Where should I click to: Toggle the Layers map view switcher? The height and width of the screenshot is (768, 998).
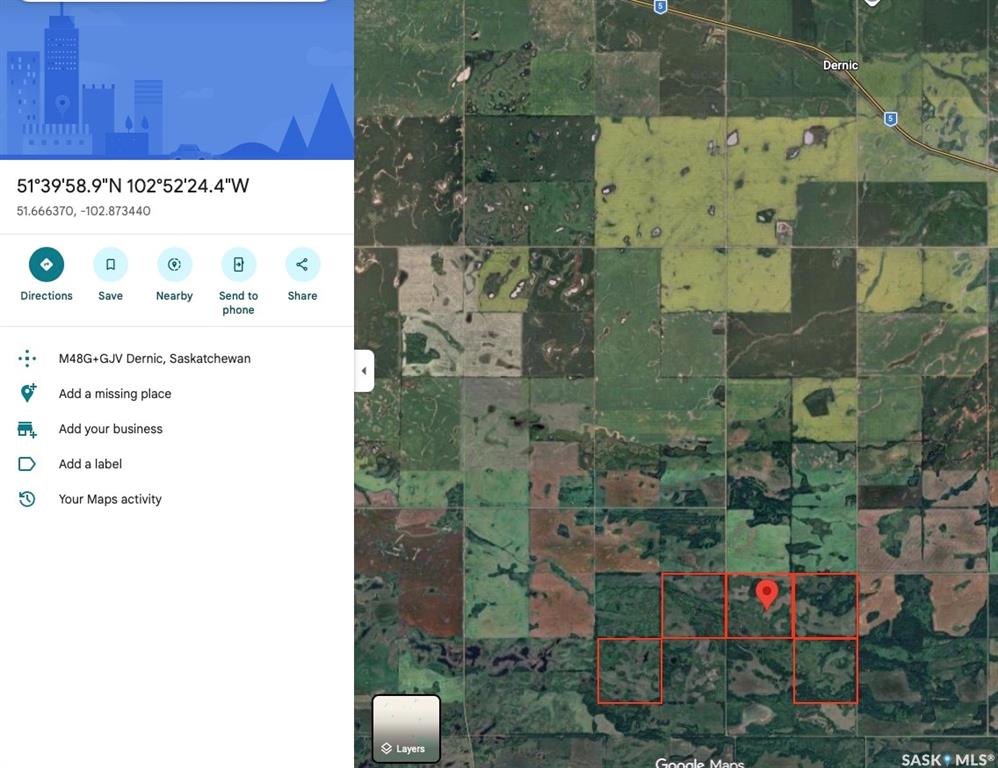[406, 748]
